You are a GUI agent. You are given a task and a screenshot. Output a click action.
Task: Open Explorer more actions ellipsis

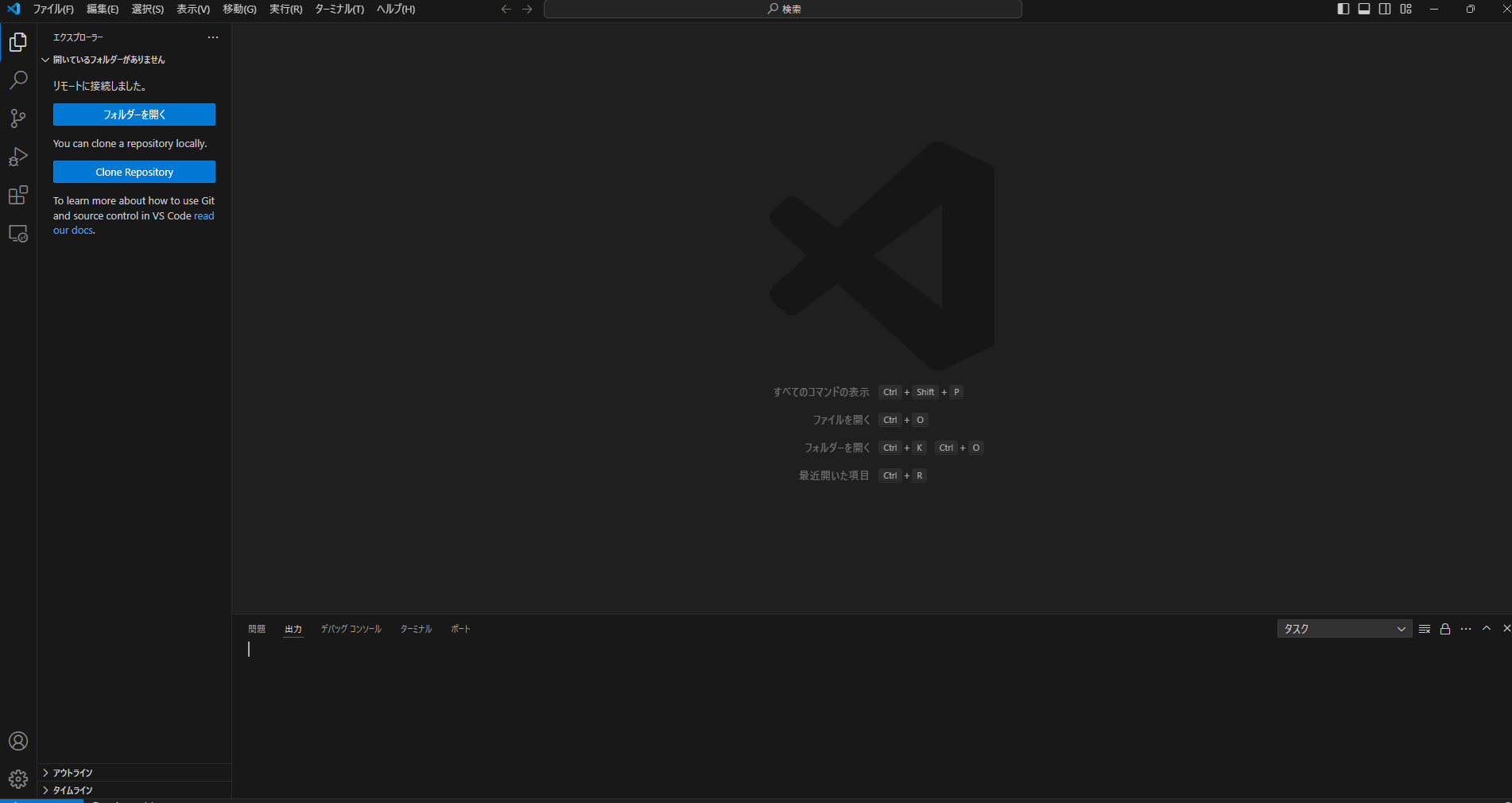[213, 37]
